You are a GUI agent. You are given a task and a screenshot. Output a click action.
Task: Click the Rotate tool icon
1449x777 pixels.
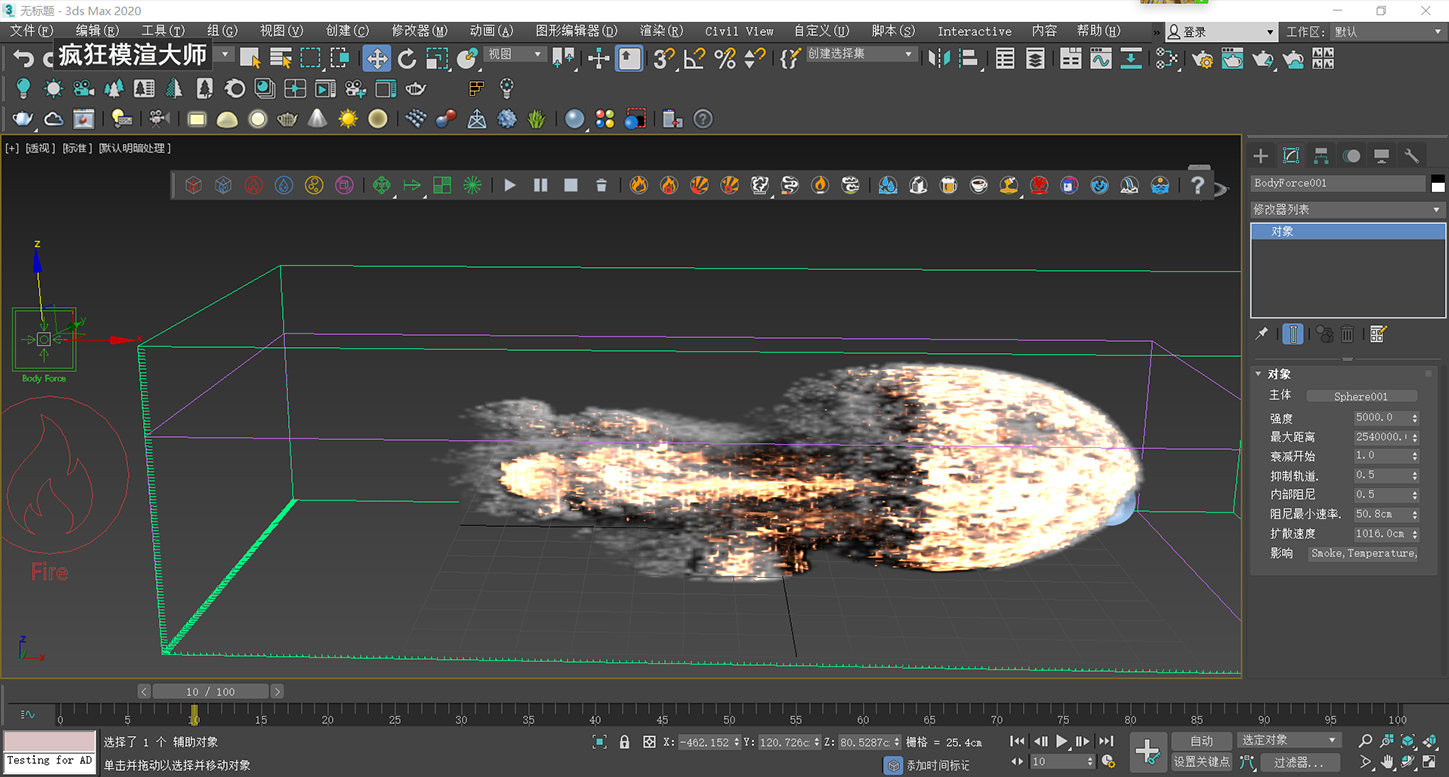[x=407, y=59]
